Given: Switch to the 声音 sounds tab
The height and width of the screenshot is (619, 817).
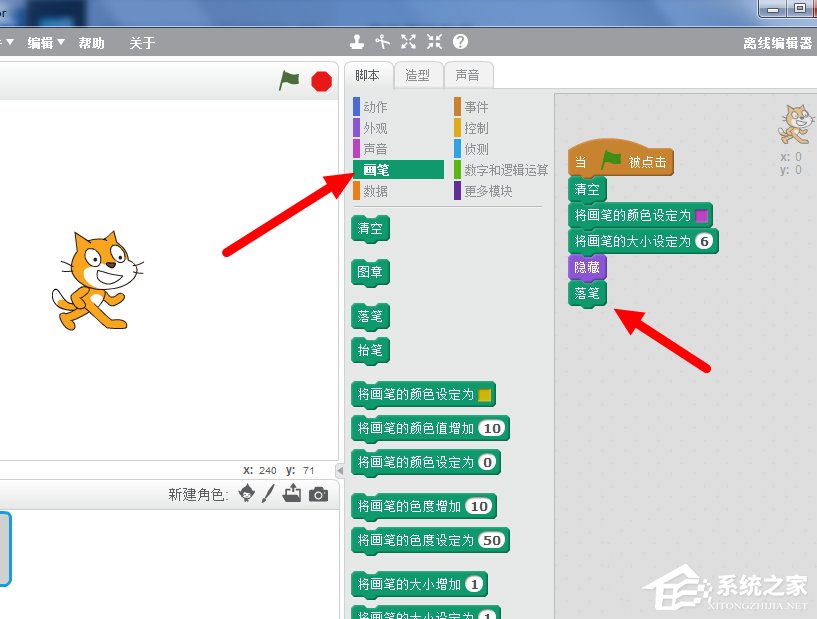Looking at the screenshot, I should (x=469, y=74).
